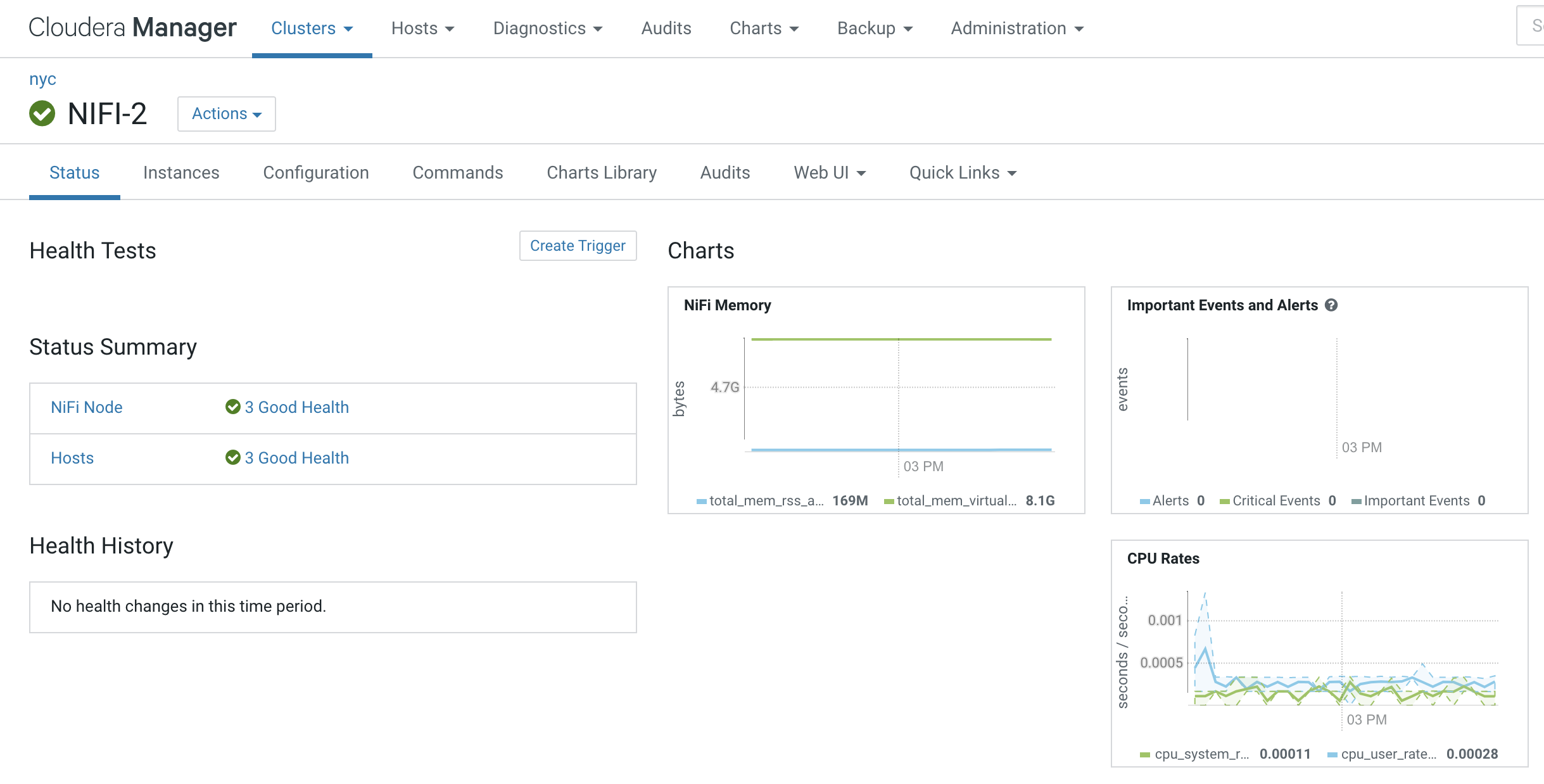Click the Create Trigger button
This screenshot has height=784, width=1544.
[577, 246]
